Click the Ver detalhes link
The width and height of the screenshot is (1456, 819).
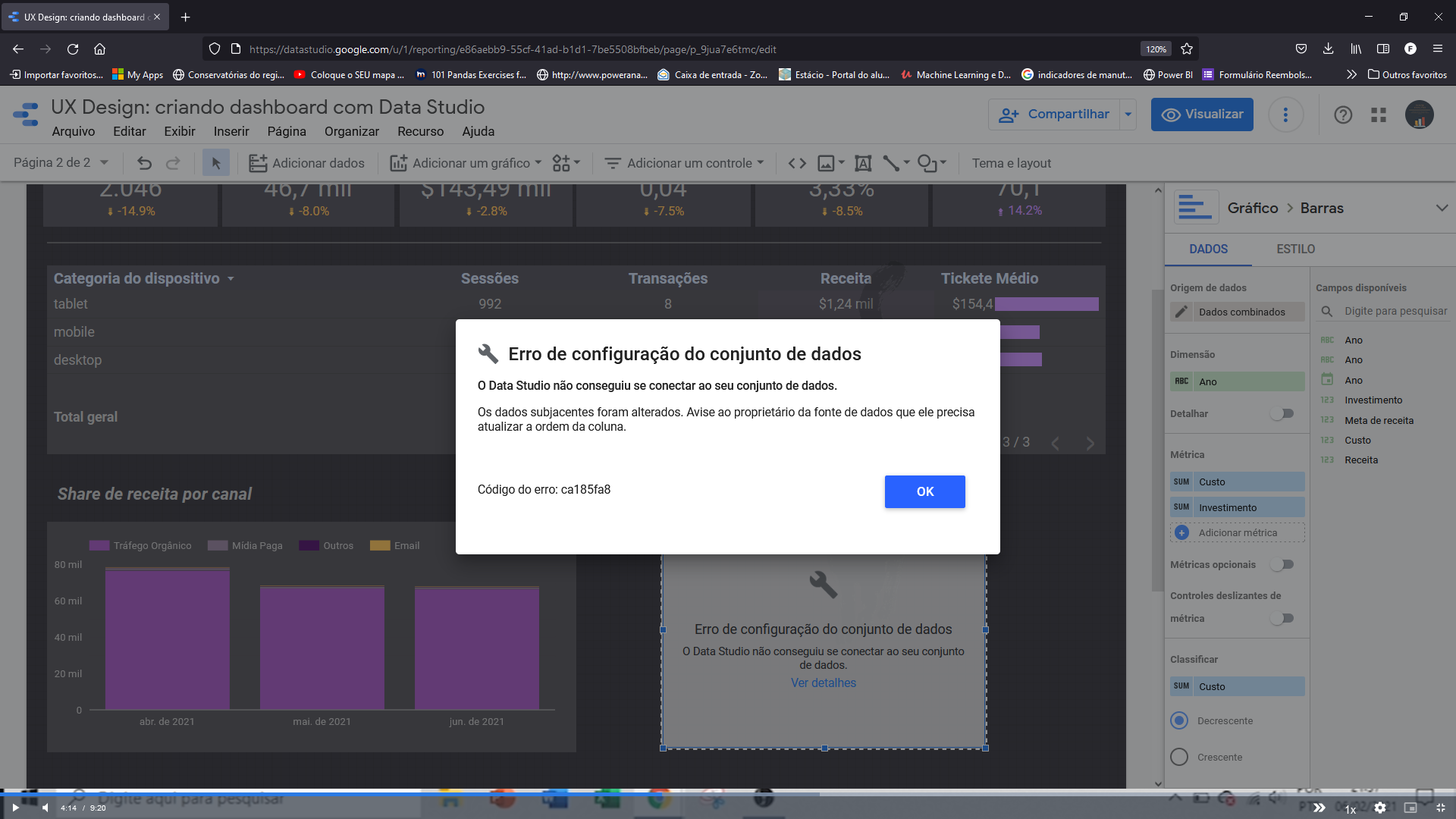[823, 683]
